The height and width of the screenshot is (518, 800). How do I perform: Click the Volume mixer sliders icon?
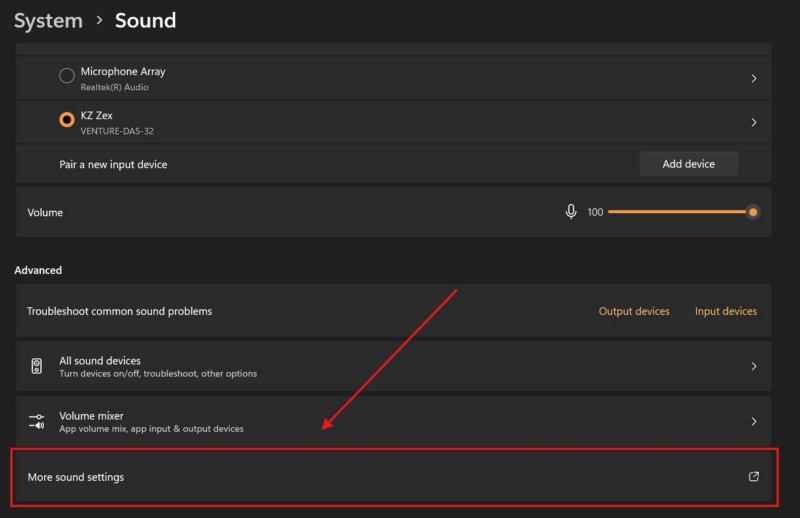[37, 422]
